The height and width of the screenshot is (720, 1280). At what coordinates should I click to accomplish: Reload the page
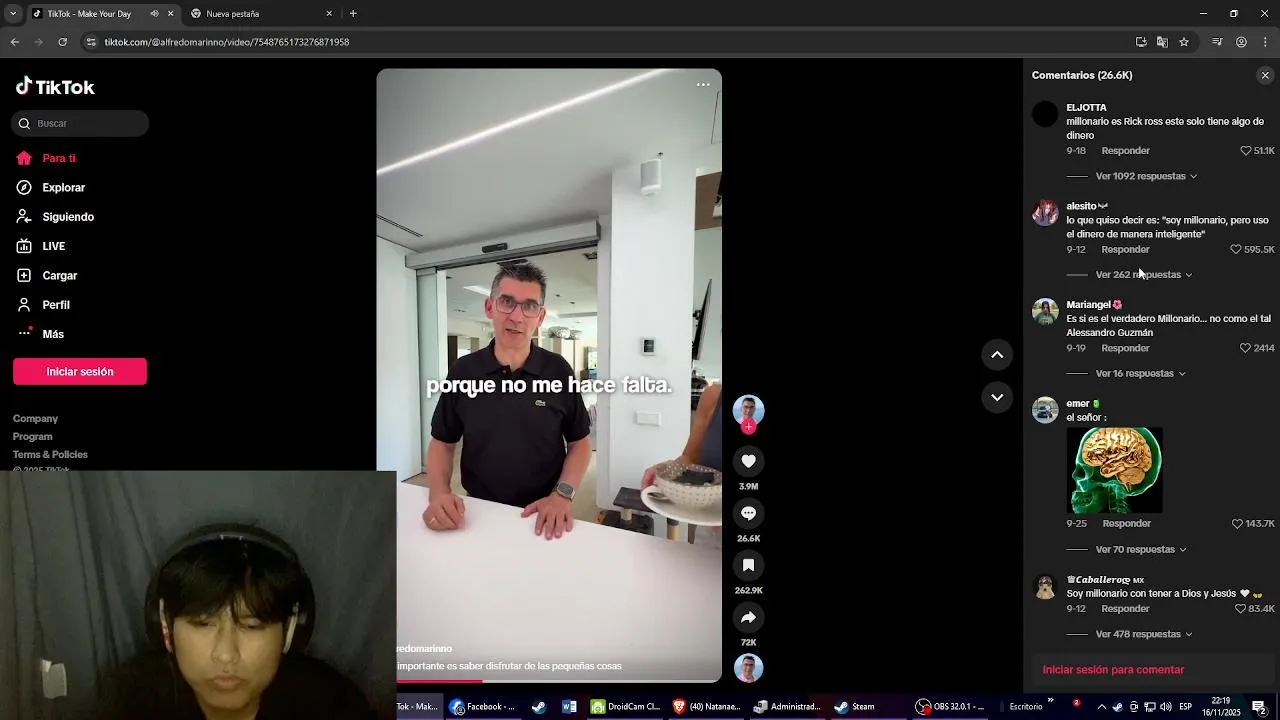[x=62, y=42]
